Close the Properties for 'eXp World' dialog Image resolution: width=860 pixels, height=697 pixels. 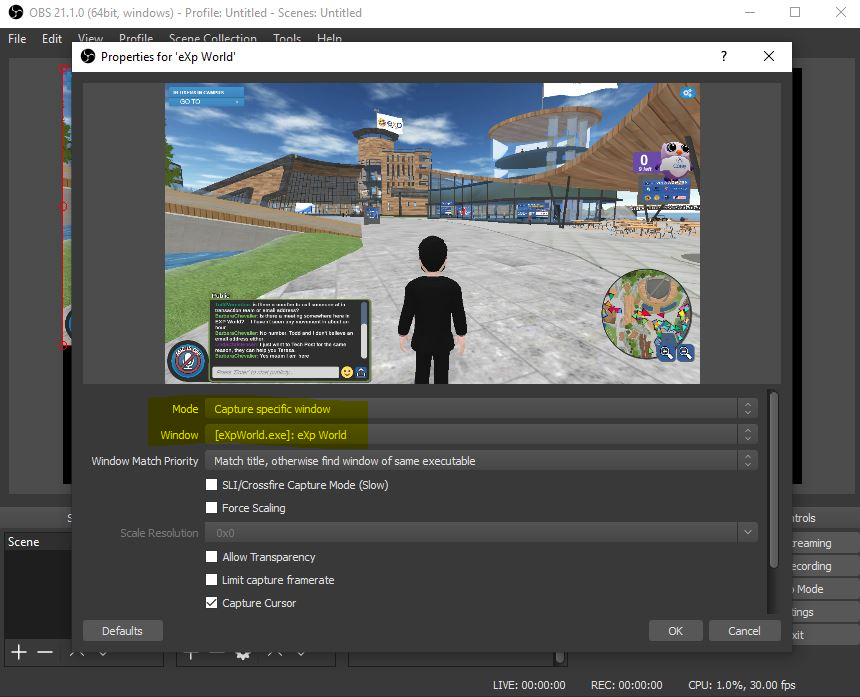pos(769,56)
